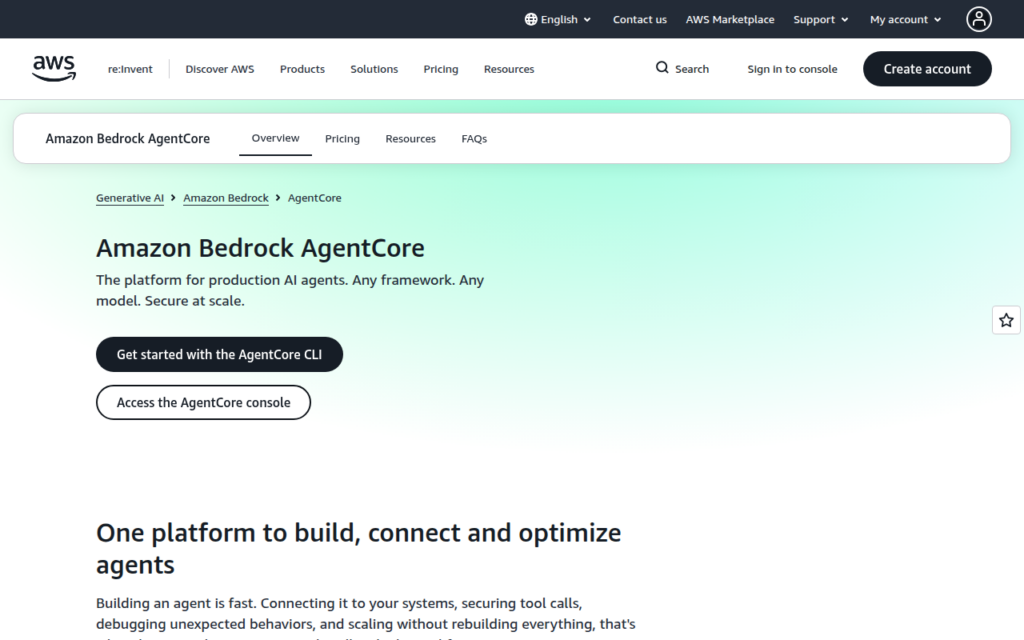Open Contact us link
Image resolution: width=1024 pixels, height=640 pixels.
639,20
